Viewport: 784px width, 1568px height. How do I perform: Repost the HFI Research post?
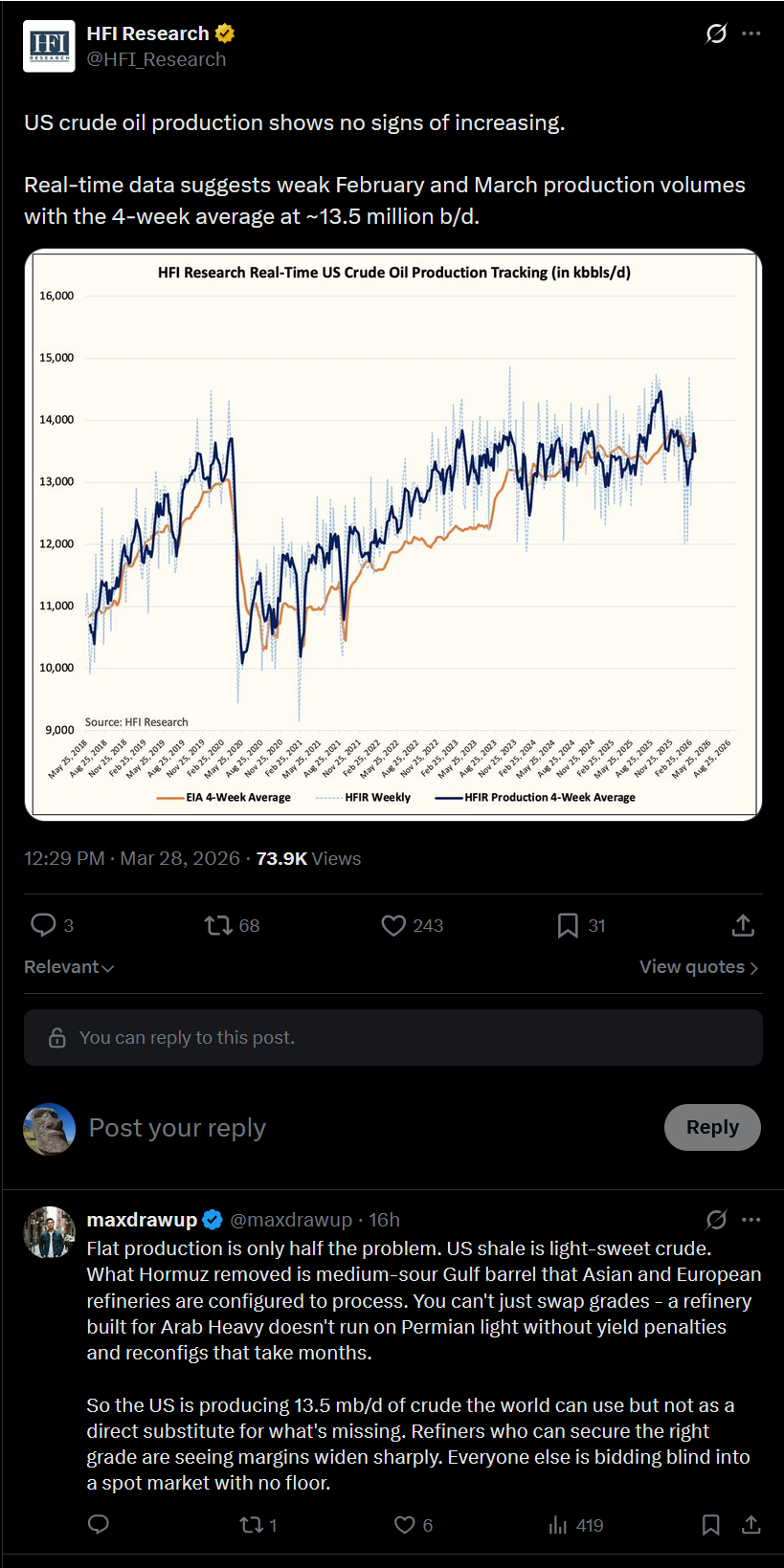219,925
